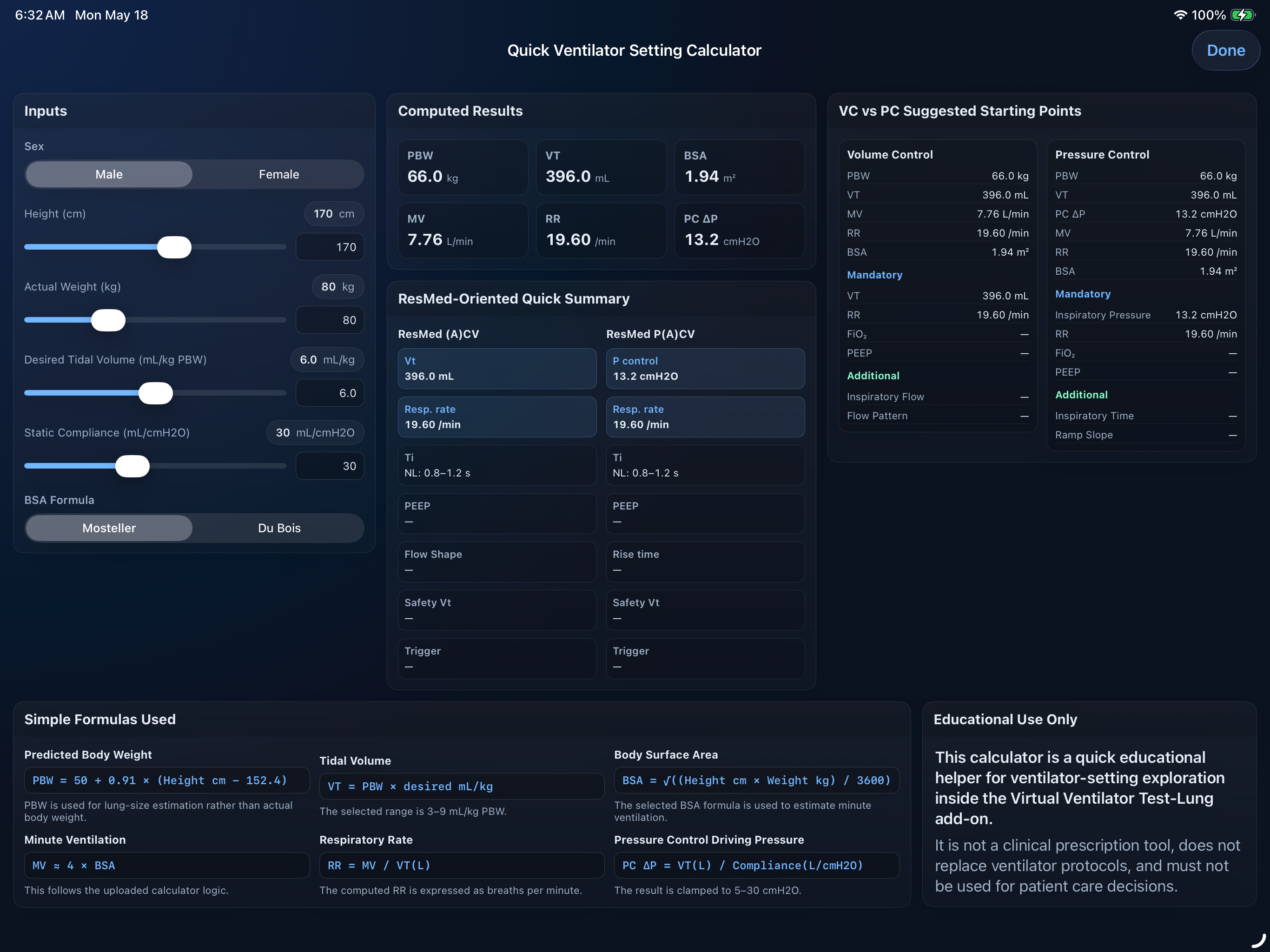Click Pressure Control Mandatory heading
1270x952 pixels.
click(1082, 293)
